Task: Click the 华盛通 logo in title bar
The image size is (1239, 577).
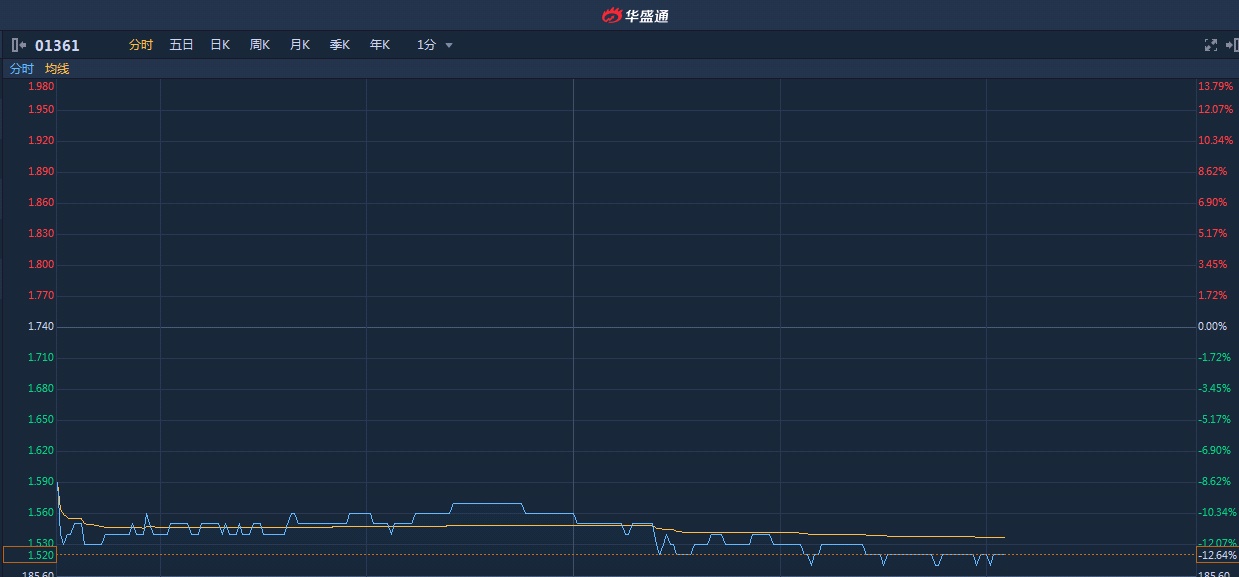Action: tap(635, 15)
